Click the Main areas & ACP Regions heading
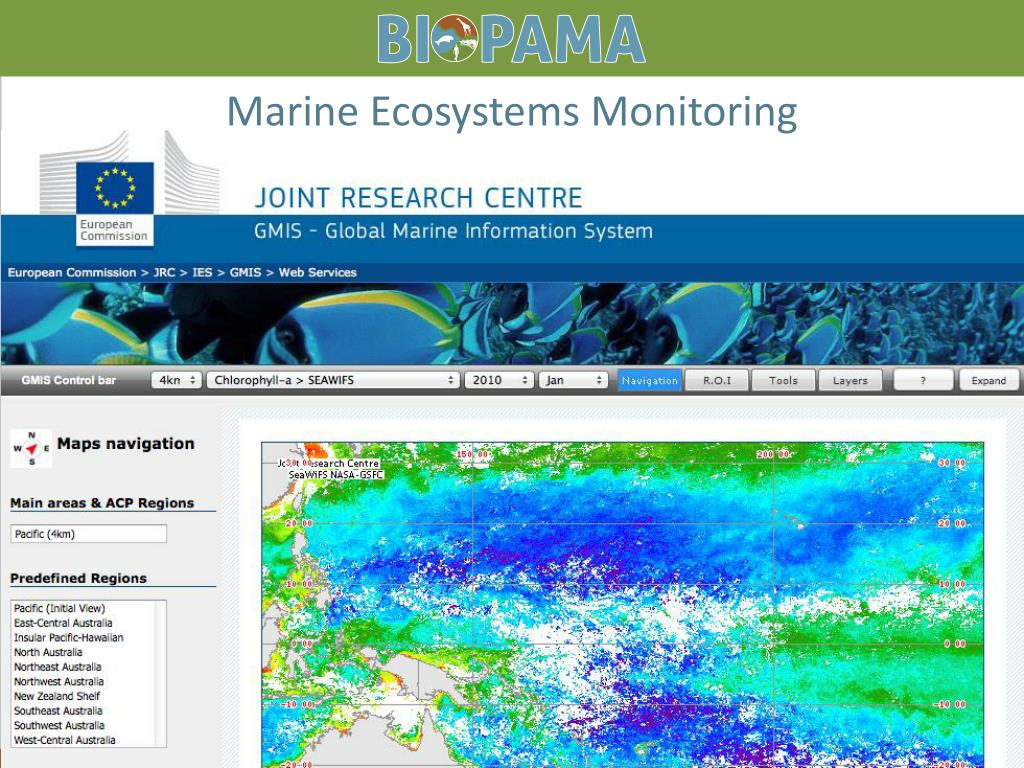Image resolution: width=1024 pixels, height=768 pixels. point(102,503)
